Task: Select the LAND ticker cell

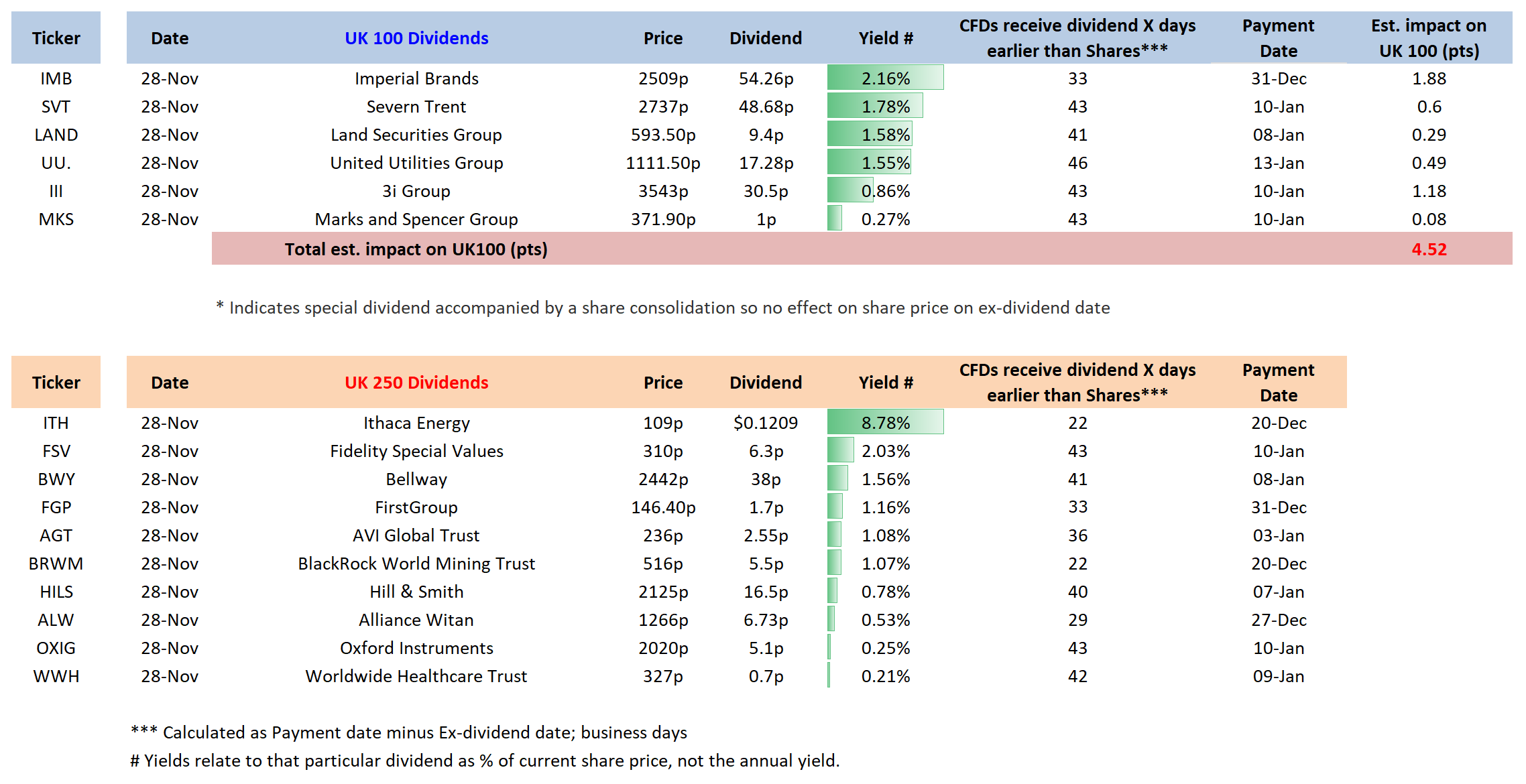Action: pos(56,135)
